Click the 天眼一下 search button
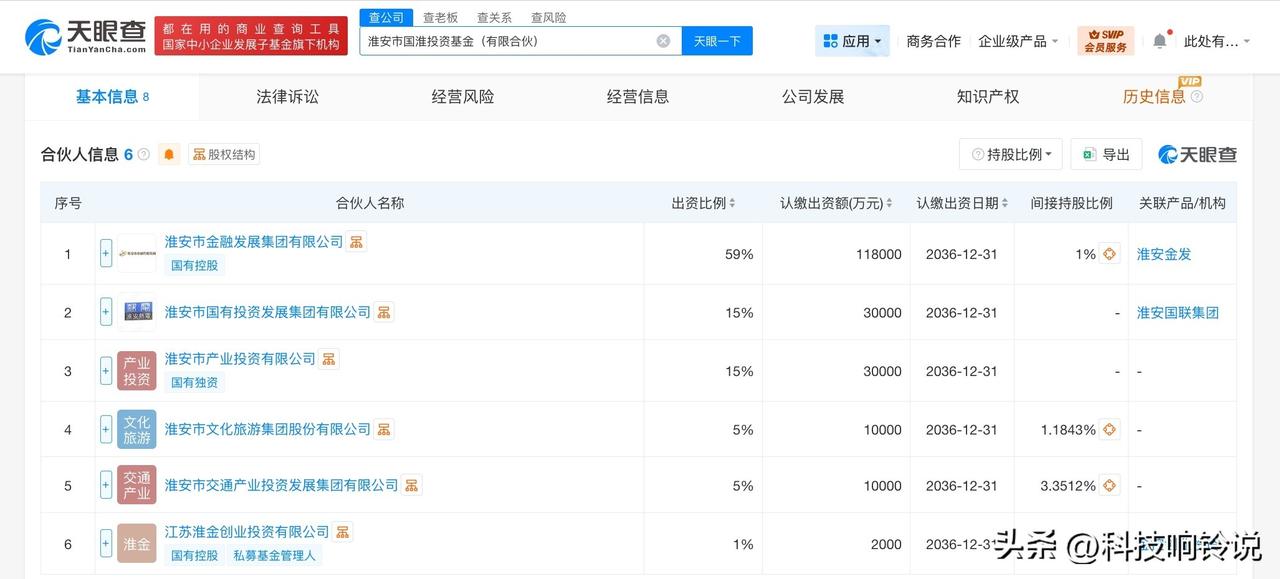This screenshot has height=579, width=1280. pyautogui.click(x=717, y=41)
